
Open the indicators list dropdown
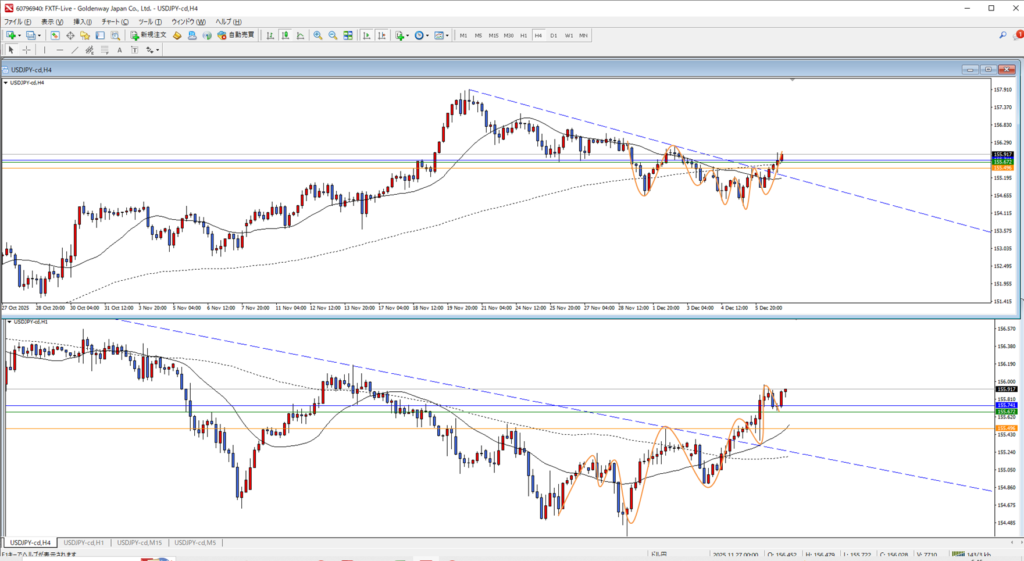pyautogui.click(x=408, y=35)
